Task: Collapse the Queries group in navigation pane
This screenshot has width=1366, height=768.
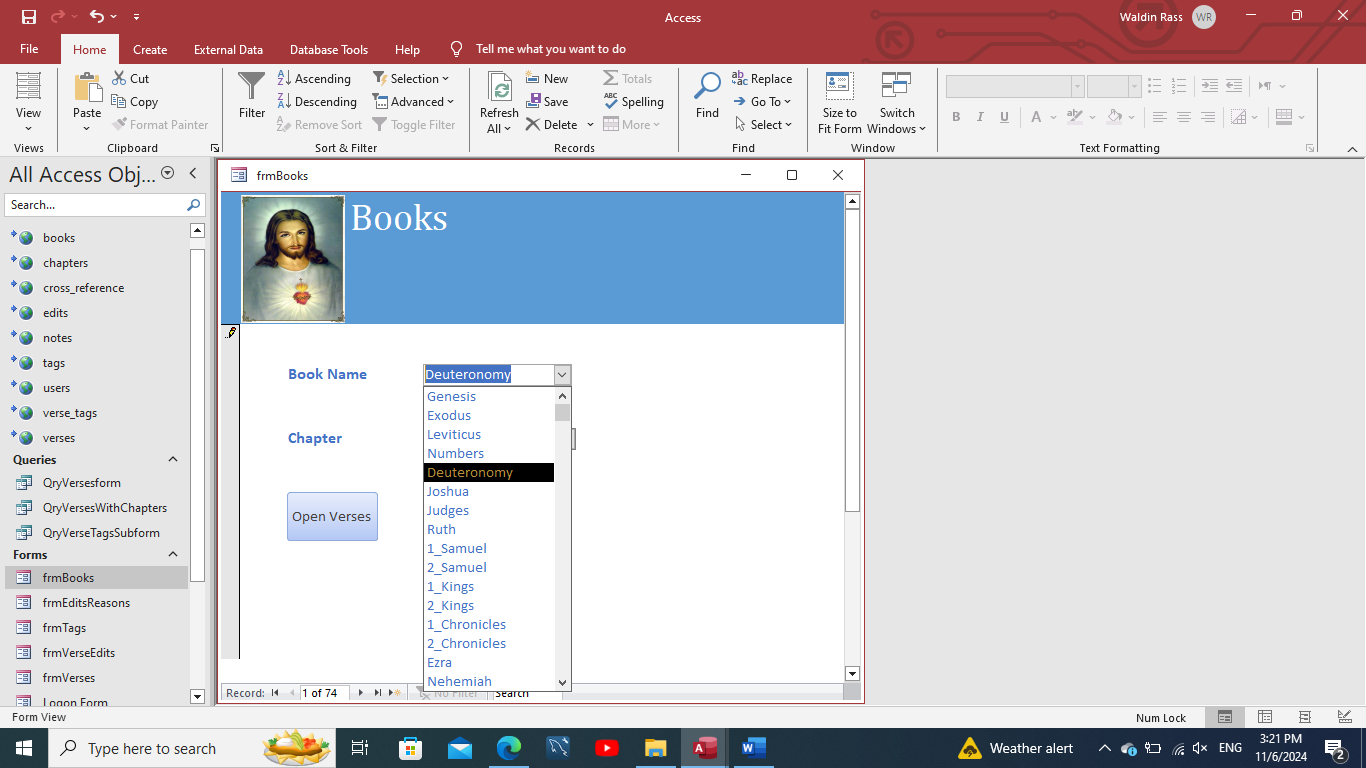Action: pyautogui.click(x=173, y=460)
